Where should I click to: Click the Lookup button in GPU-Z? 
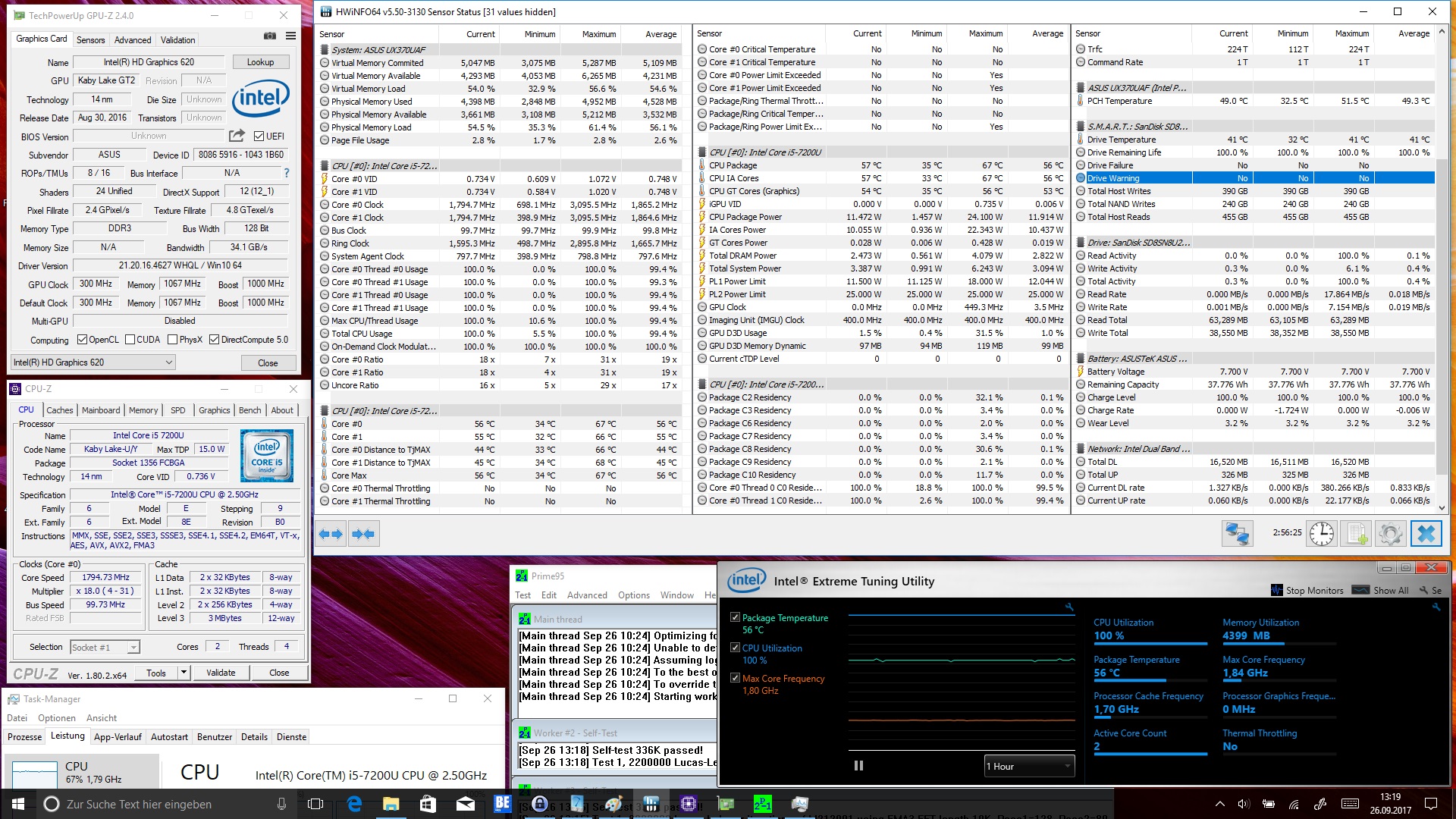point(260,62)
